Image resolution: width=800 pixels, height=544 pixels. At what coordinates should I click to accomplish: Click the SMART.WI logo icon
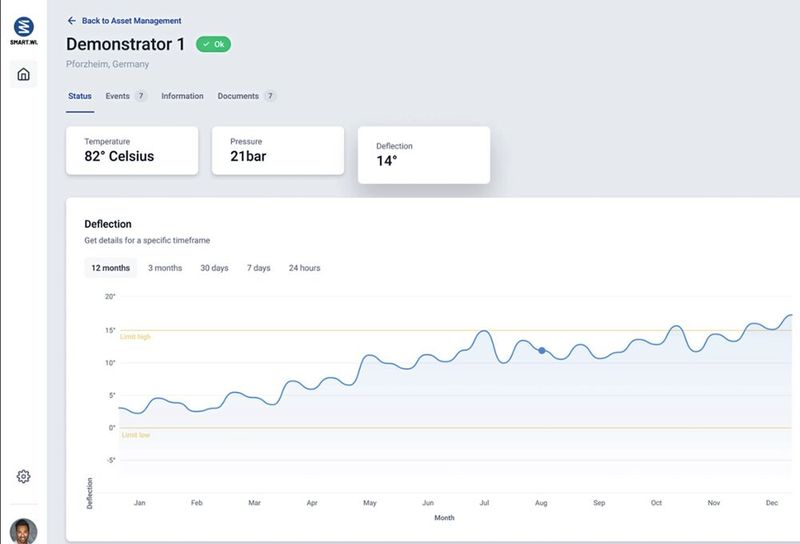23,28
